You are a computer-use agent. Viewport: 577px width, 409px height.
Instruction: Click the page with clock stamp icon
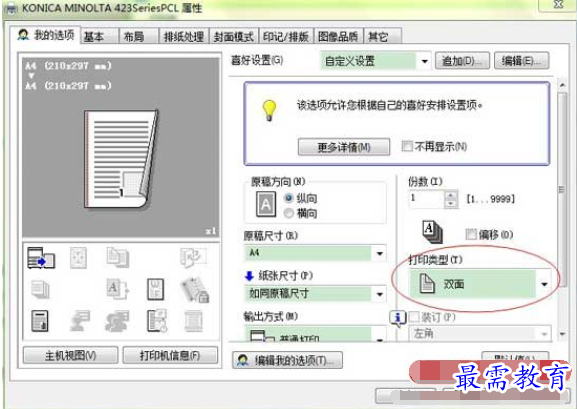click(157, 321)
